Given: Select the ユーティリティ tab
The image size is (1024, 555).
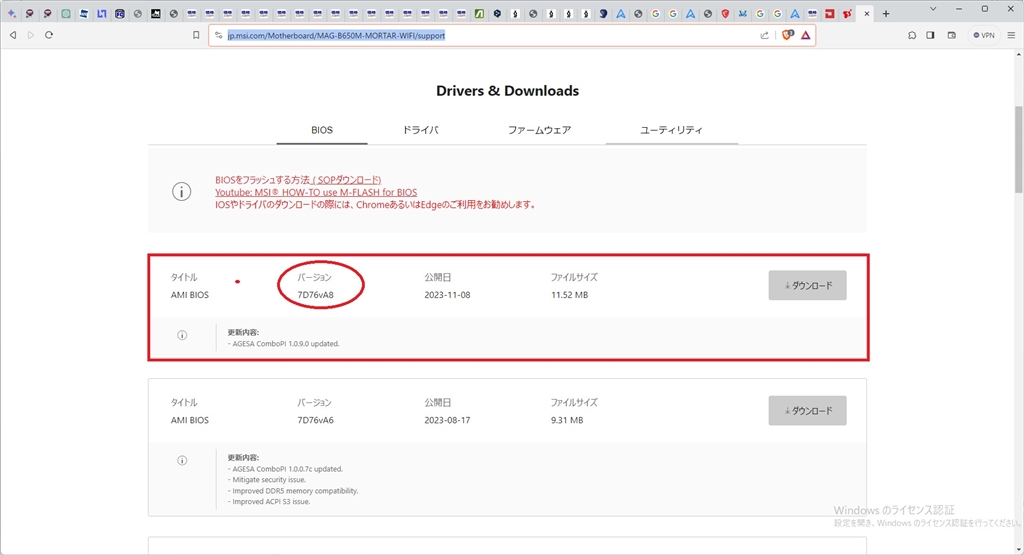Looking at the screenshot, I should point(671,130).
